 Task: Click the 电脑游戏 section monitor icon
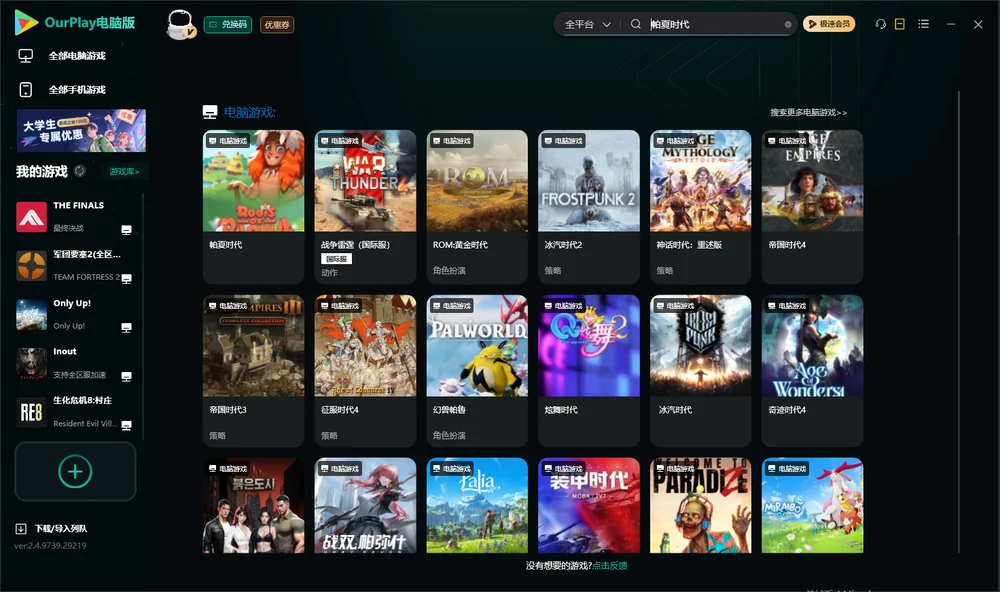coord(210,112)
